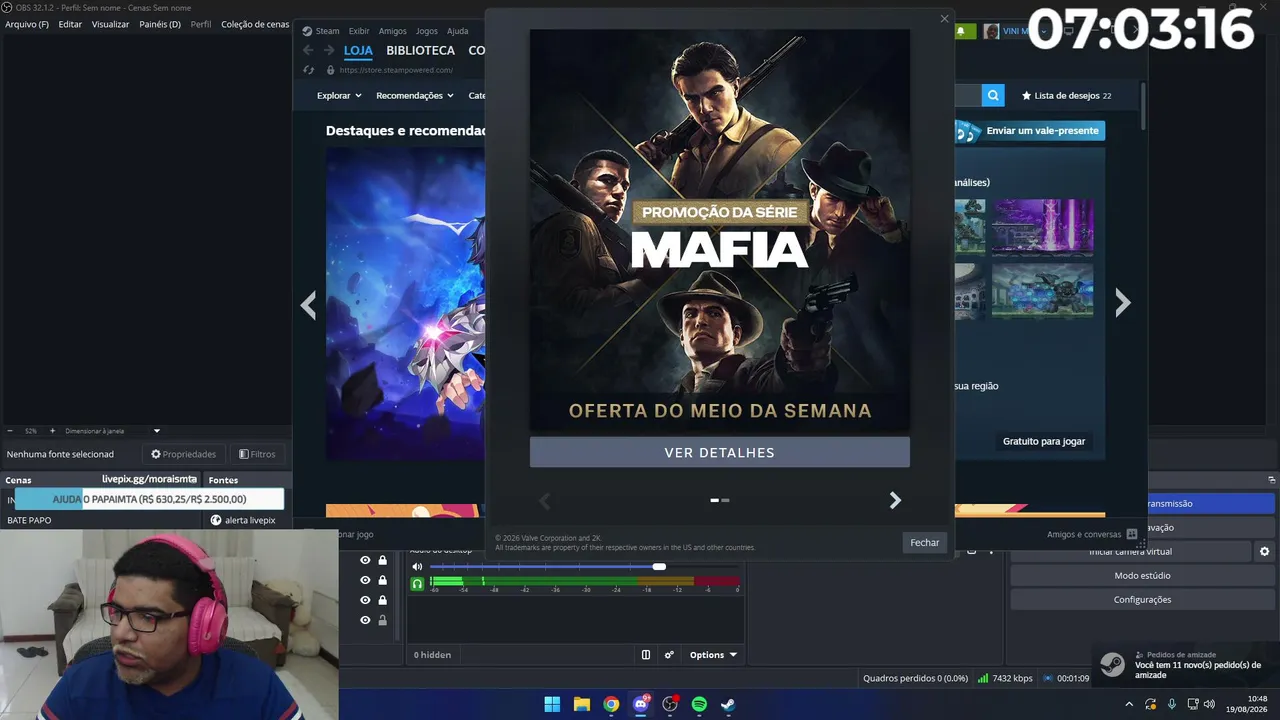Zoom out the OBS preview
This screenshot has height=720, width=1280.
[11, 431]
